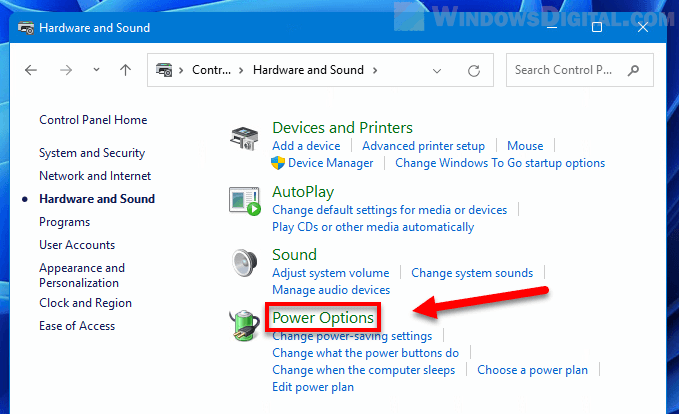Select the Contr... breadcrumb segment

[x=211, y=70]
